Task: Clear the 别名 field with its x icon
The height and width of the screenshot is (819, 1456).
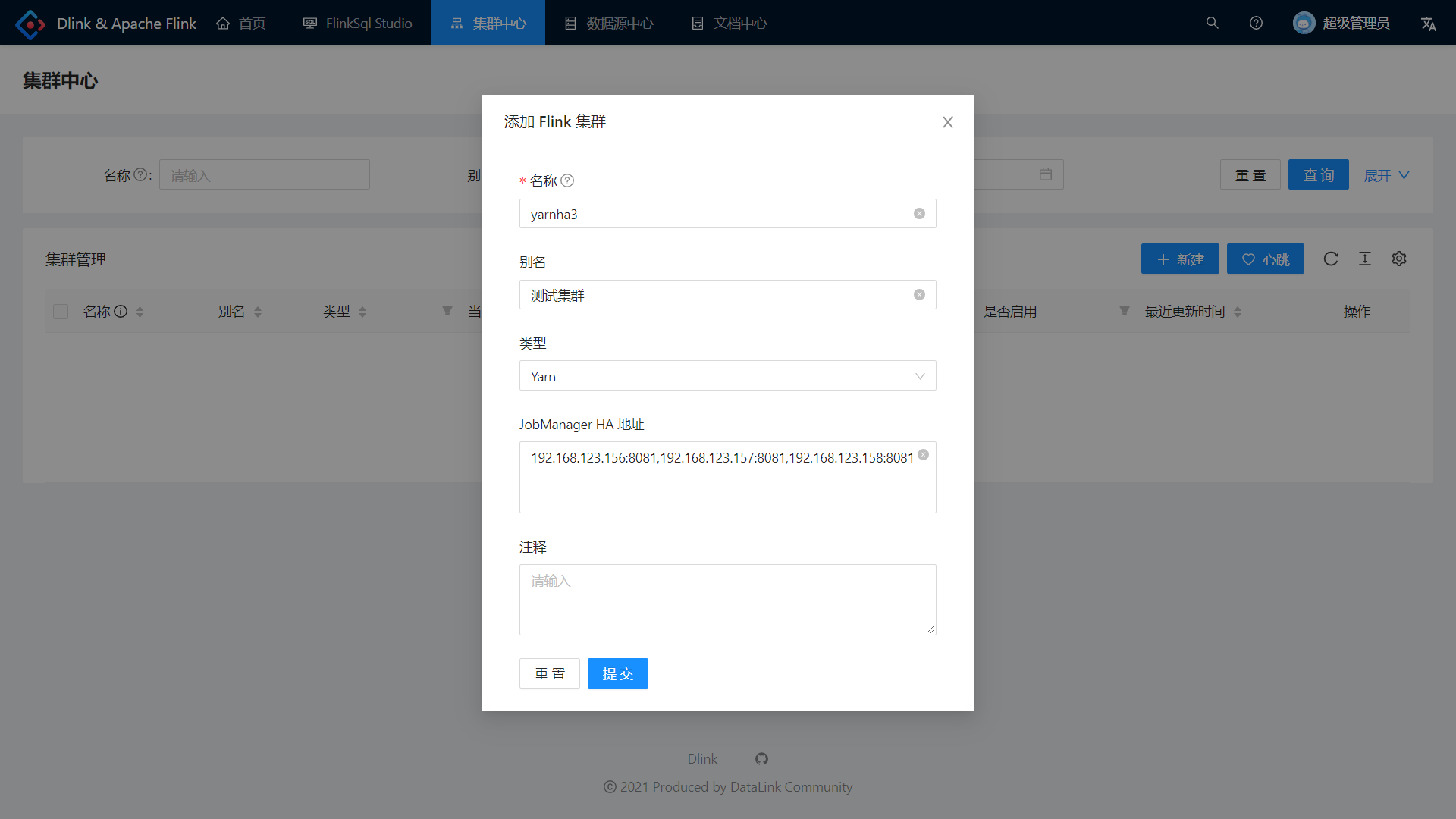Action: pyautogui.click(x=919, y=295)
